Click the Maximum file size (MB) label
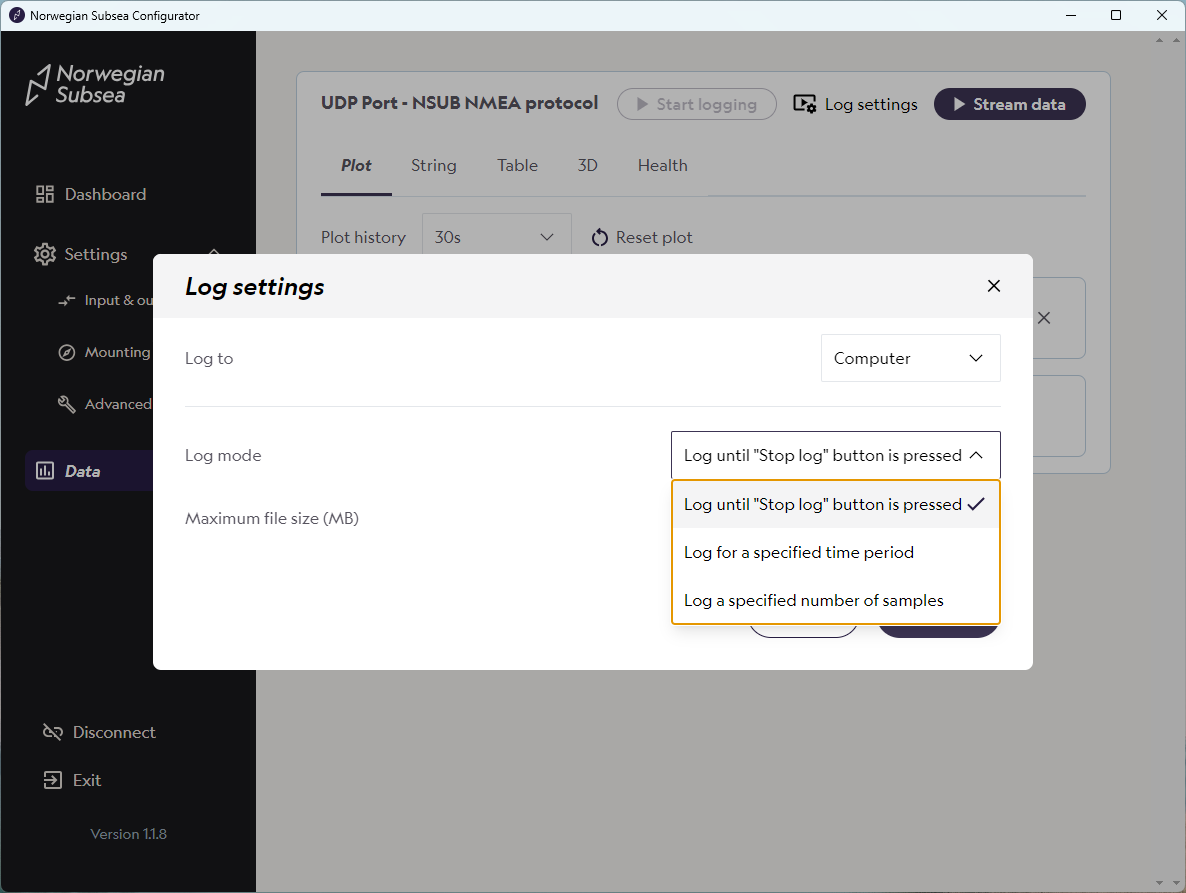This screenshot has height=893, width=1186. (x=272, y=519)
